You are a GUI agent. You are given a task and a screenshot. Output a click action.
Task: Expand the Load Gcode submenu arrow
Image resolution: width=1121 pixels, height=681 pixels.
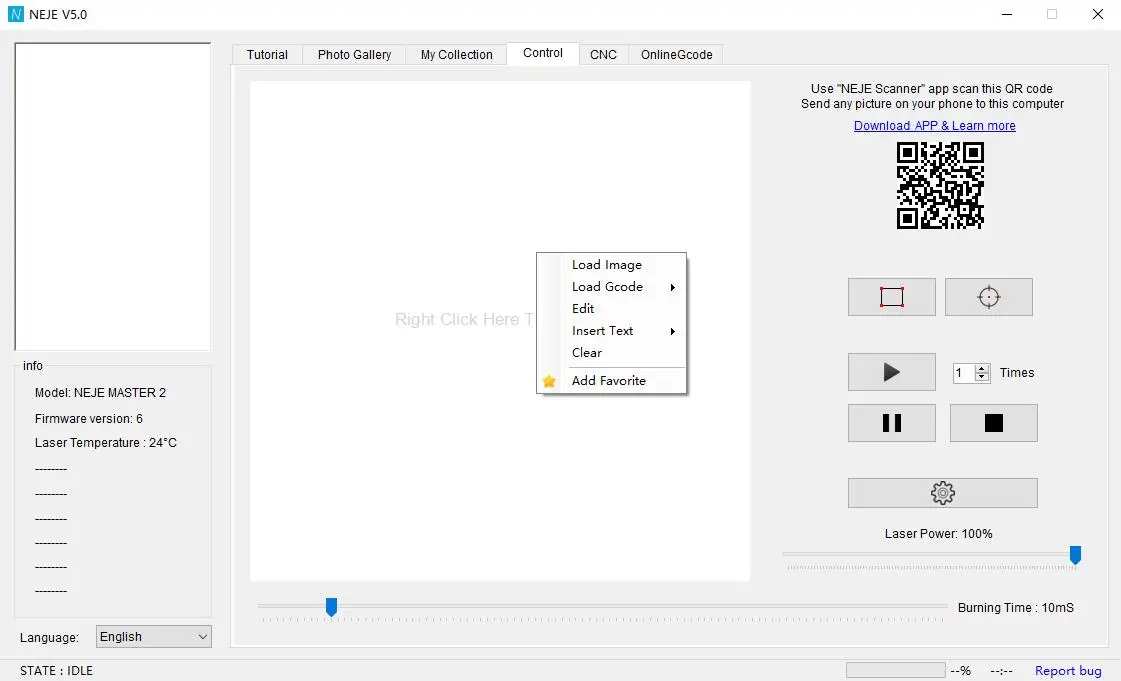coord(673,287)
